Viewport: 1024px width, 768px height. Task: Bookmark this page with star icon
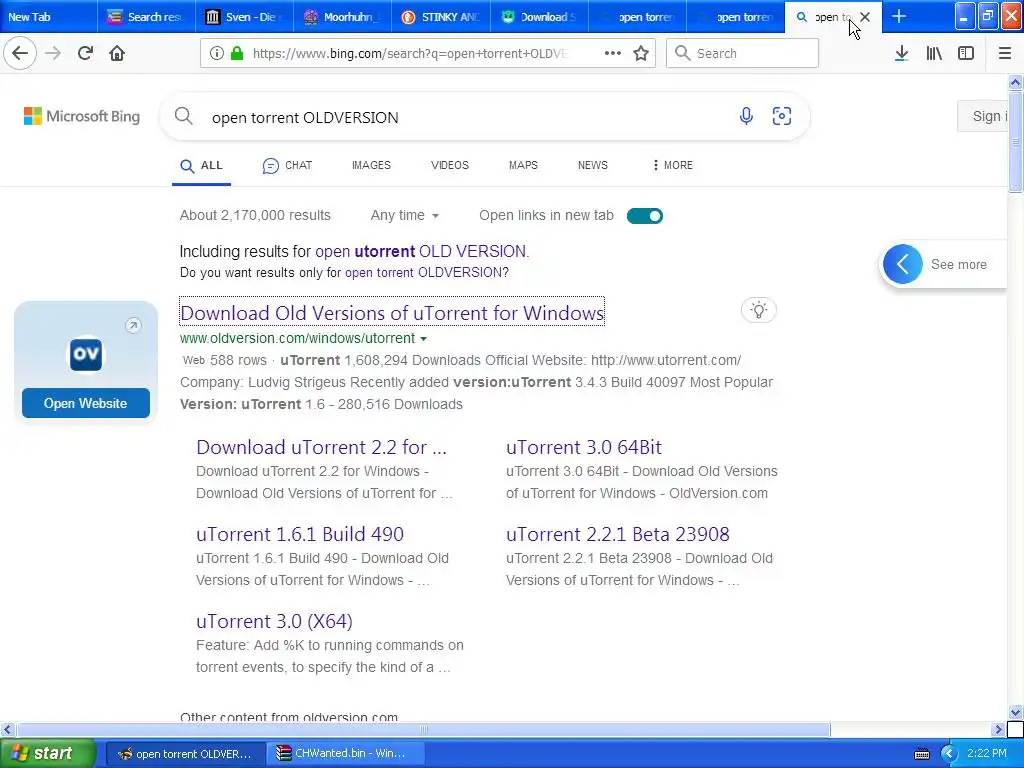[641, 53]
